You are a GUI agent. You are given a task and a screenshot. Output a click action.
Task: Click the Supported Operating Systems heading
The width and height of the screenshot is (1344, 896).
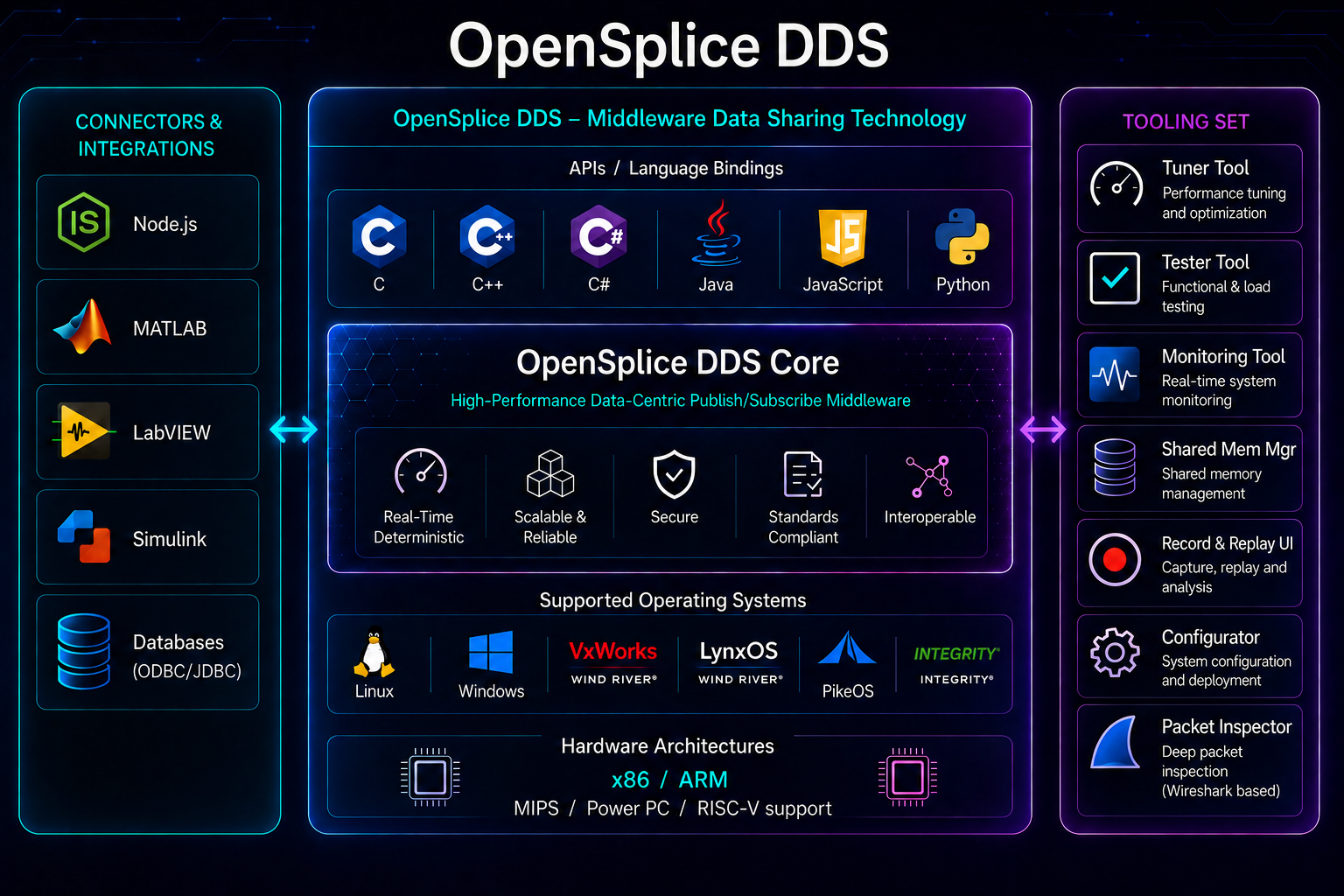(x=672, y=600)
